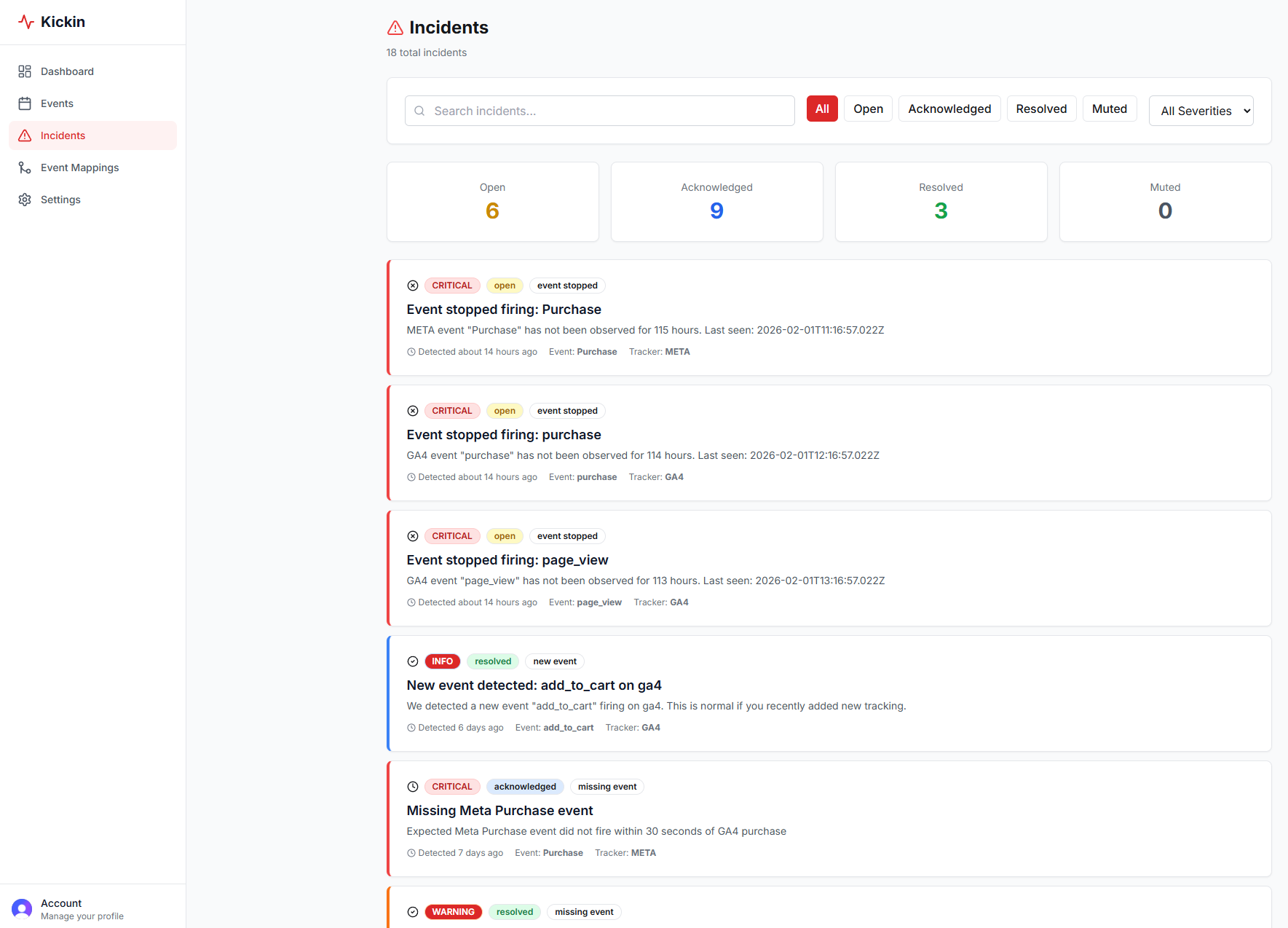Click the resolved check icon on add_to_cart incident
Screen dimensions: 1288x928
point(413,661)
